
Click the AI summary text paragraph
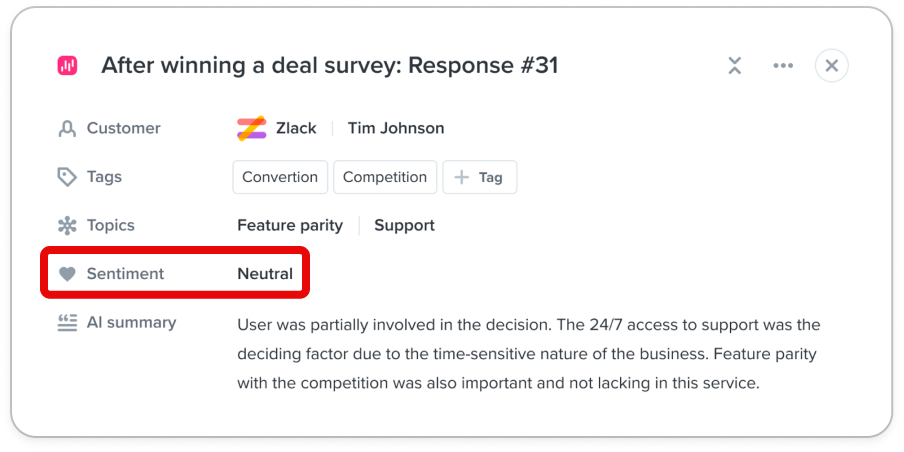[x=529, y=353]
